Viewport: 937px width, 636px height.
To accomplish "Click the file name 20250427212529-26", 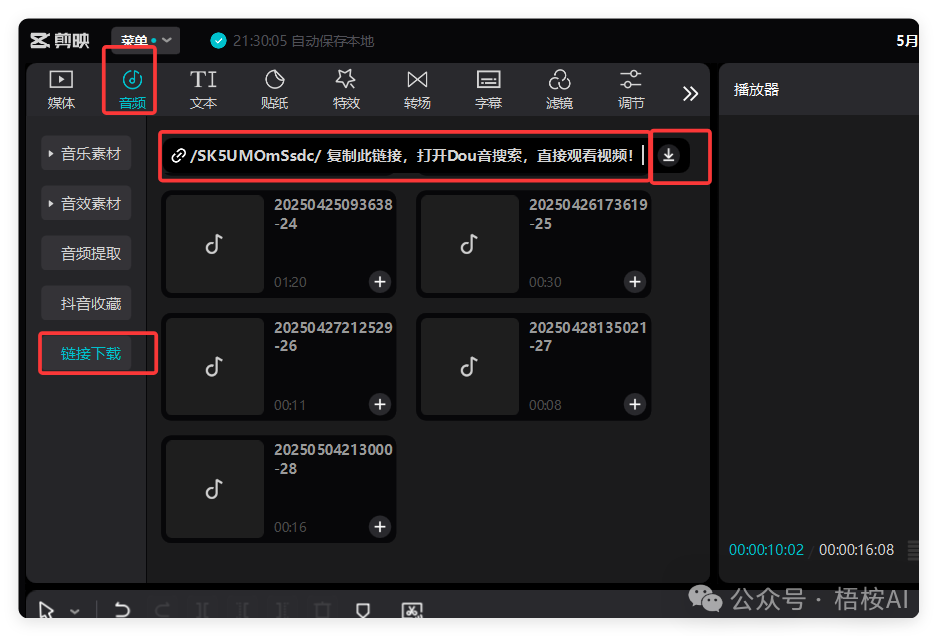I will 333,337.
